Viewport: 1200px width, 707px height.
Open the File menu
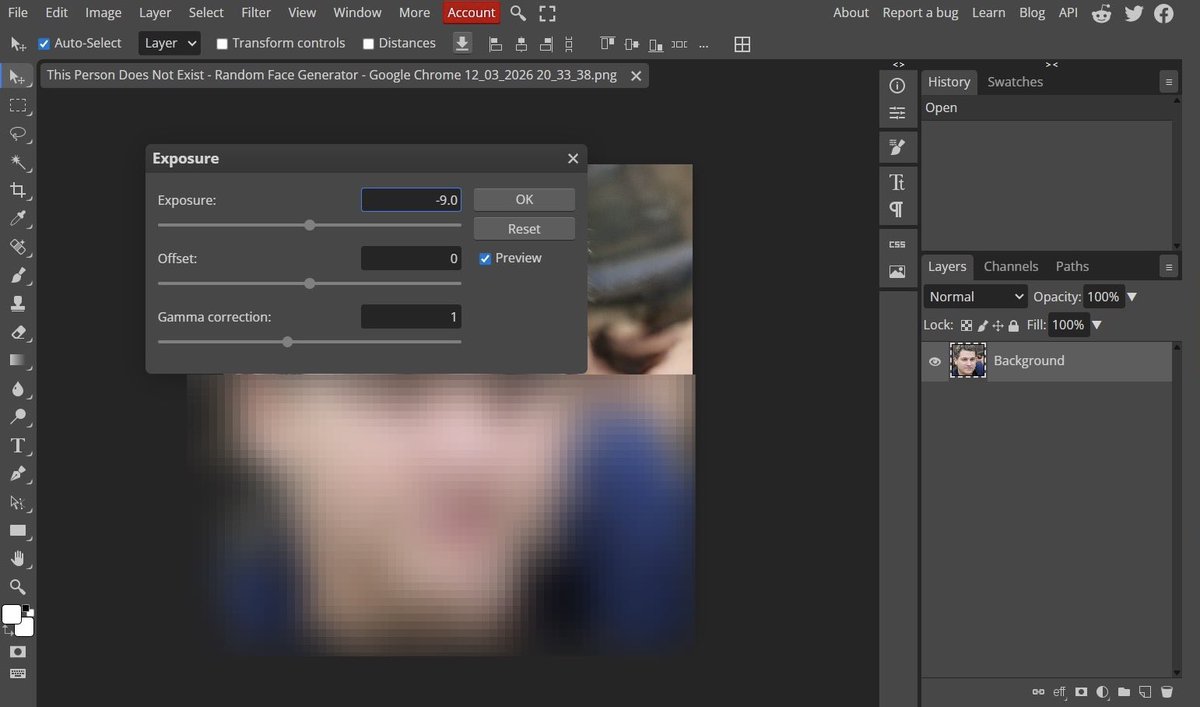point(18,13)
